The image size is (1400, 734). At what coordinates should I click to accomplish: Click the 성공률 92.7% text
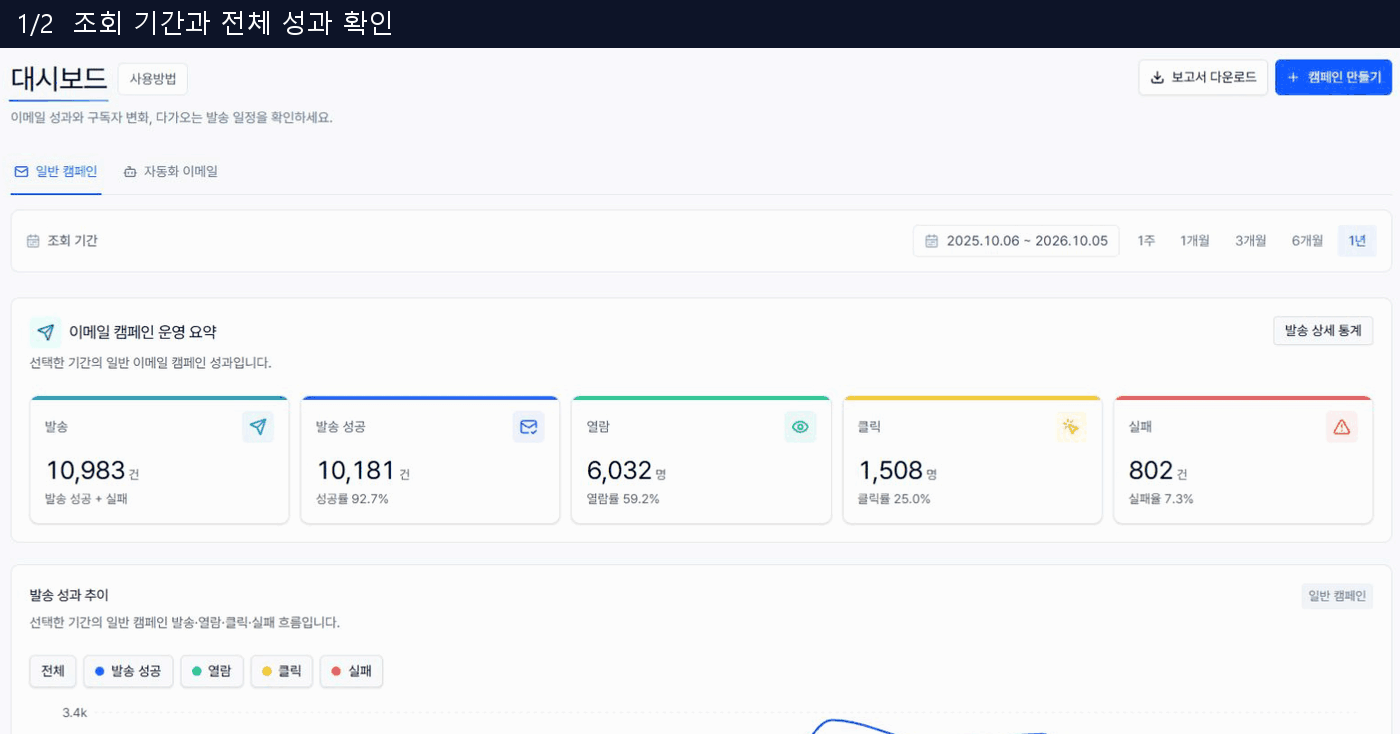[x=352, y=499]
